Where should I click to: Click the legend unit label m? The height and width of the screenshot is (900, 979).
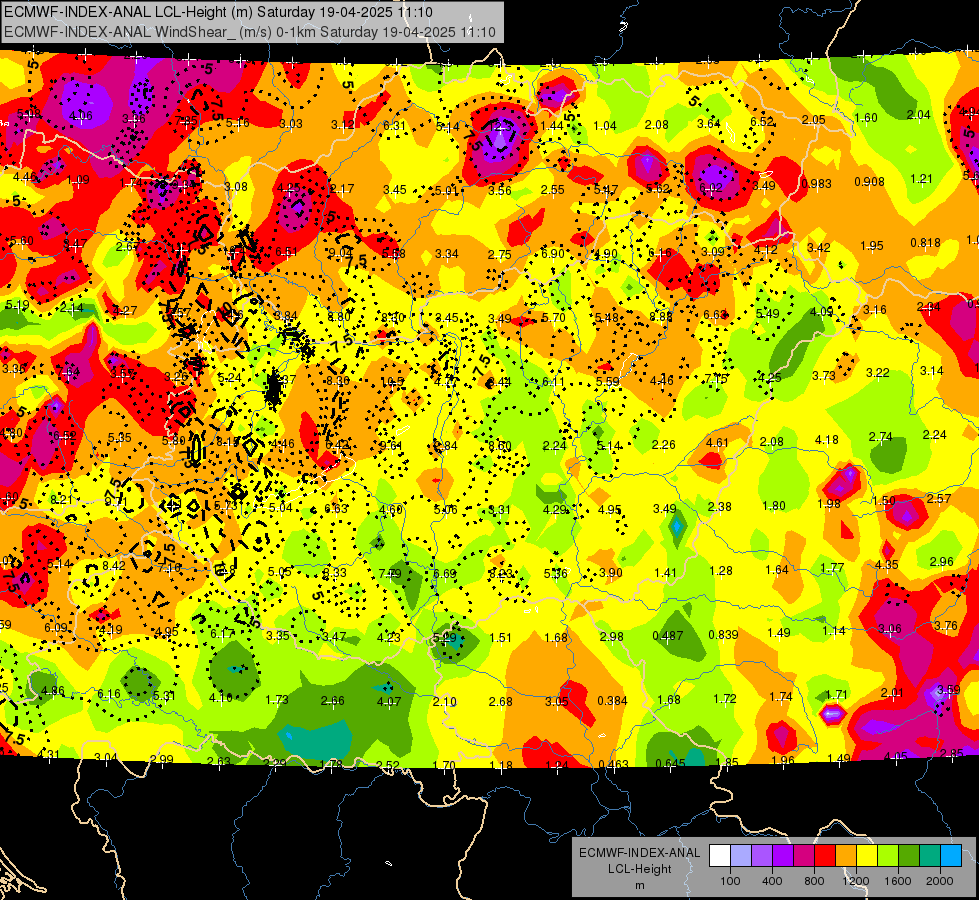point(639,886)
